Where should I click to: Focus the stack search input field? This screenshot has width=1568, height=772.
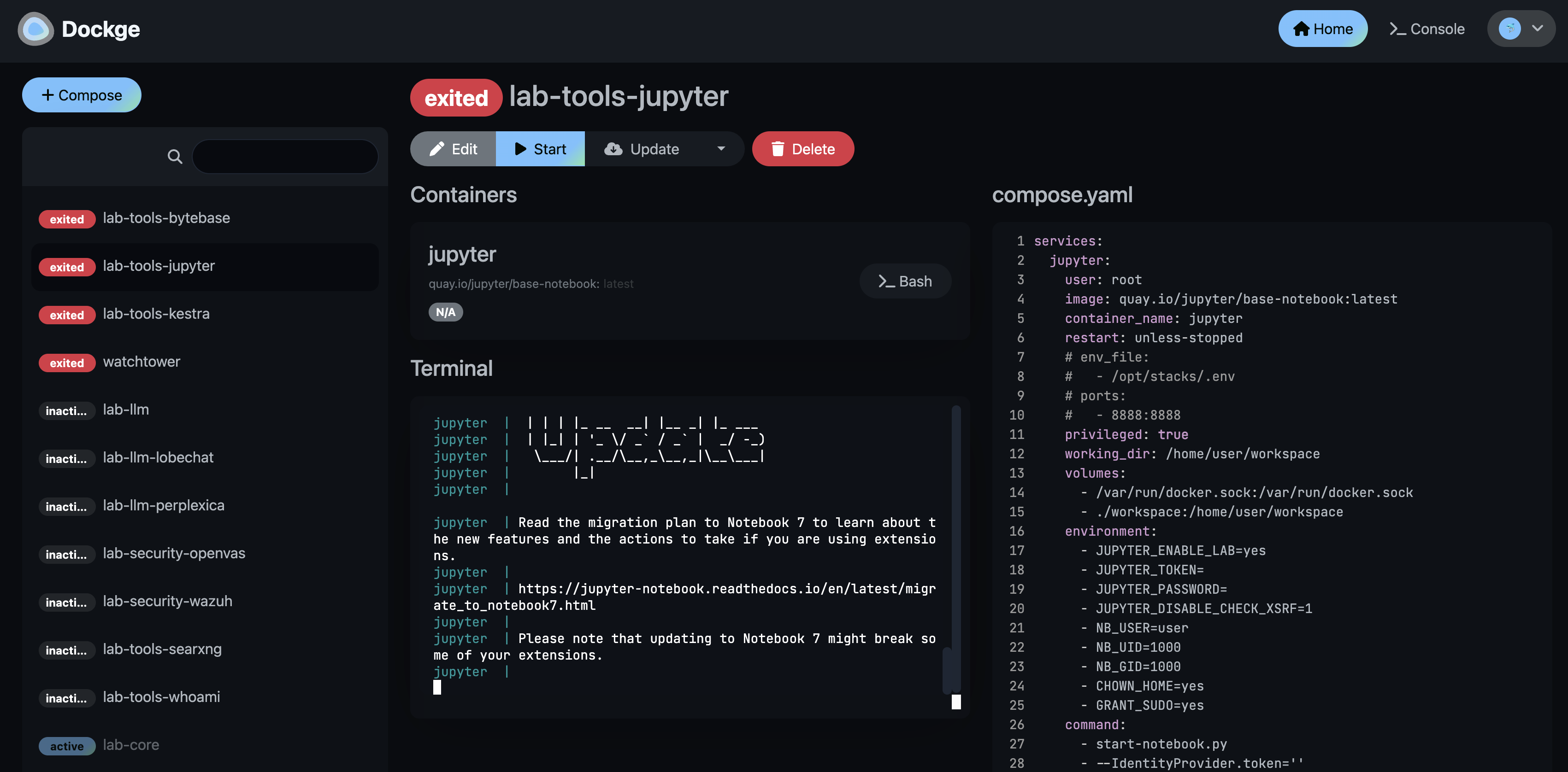(285, 156)
